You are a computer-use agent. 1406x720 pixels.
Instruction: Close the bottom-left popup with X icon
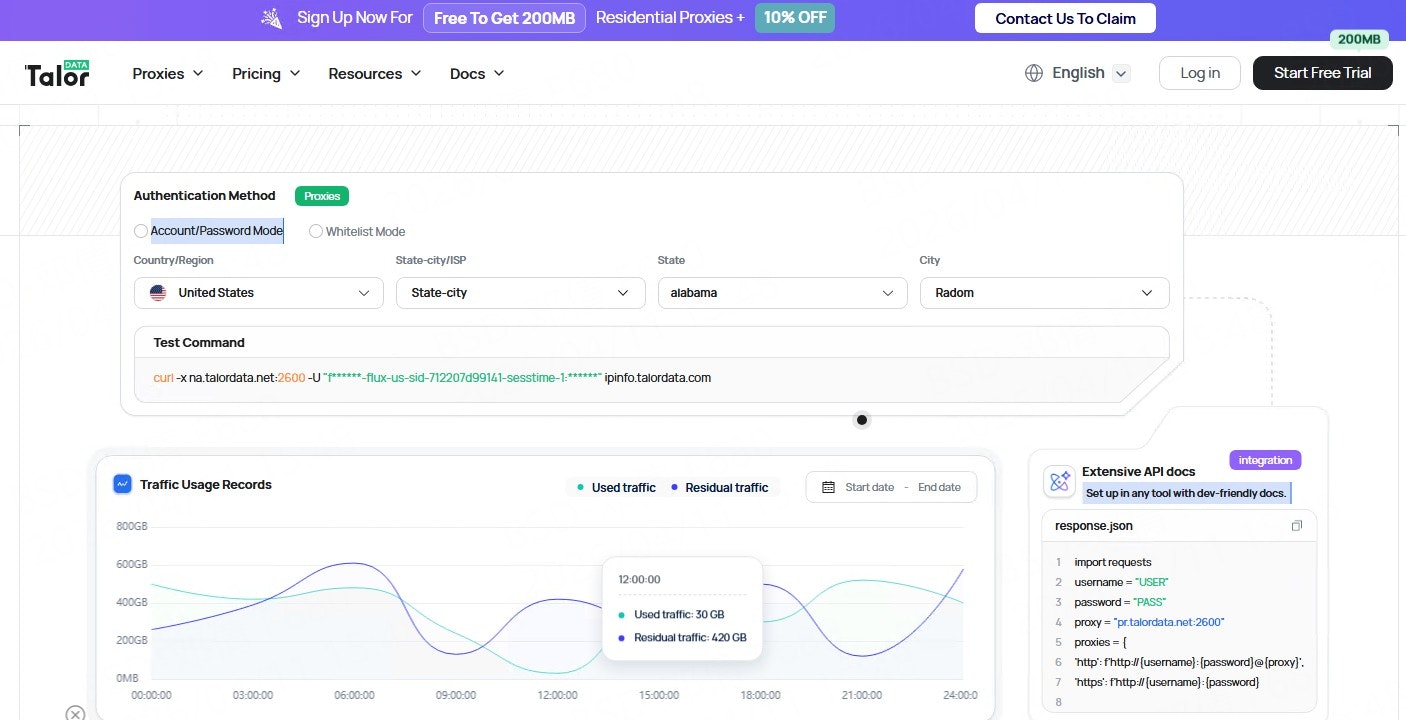click(x=75, y=713)
